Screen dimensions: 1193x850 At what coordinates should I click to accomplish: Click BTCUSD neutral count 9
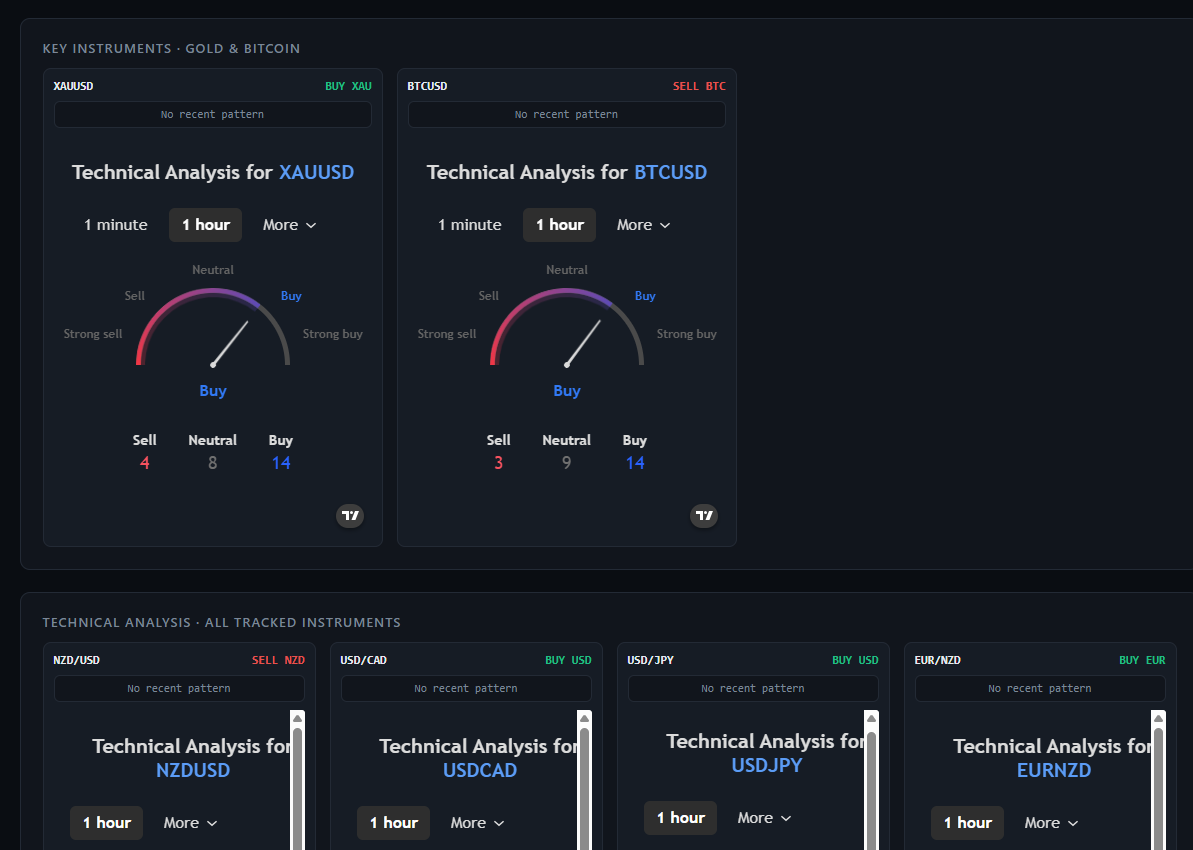pyautogui.click(x=566, y=463)
